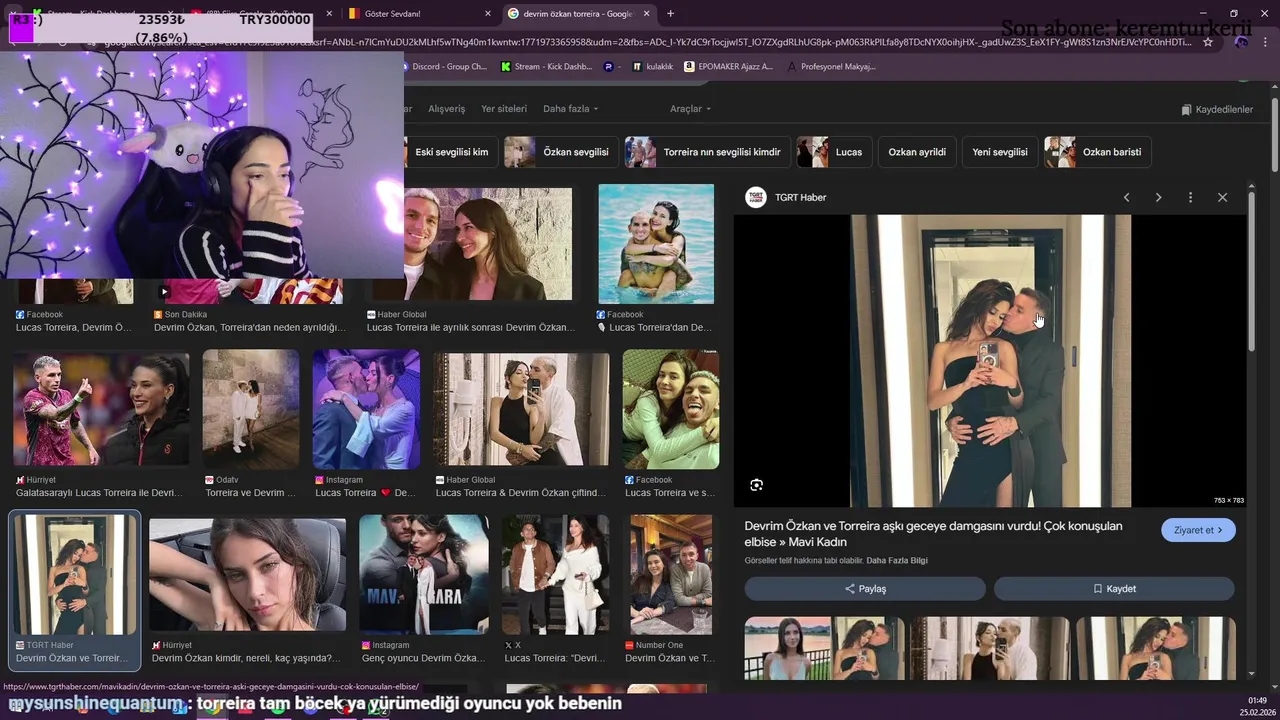
Task: Click the TGRT Haber source logo
Action: point(756,197)
